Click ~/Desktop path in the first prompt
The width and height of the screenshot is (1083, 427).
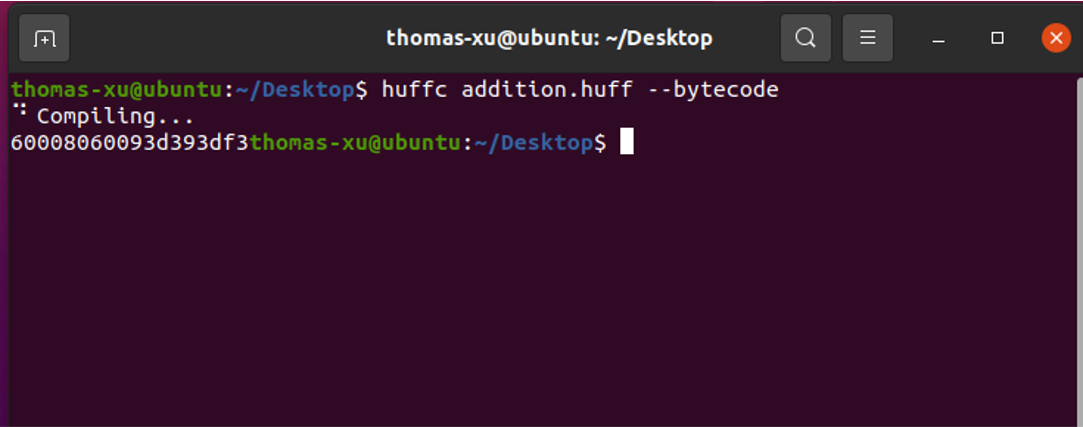tap(294, 90)
